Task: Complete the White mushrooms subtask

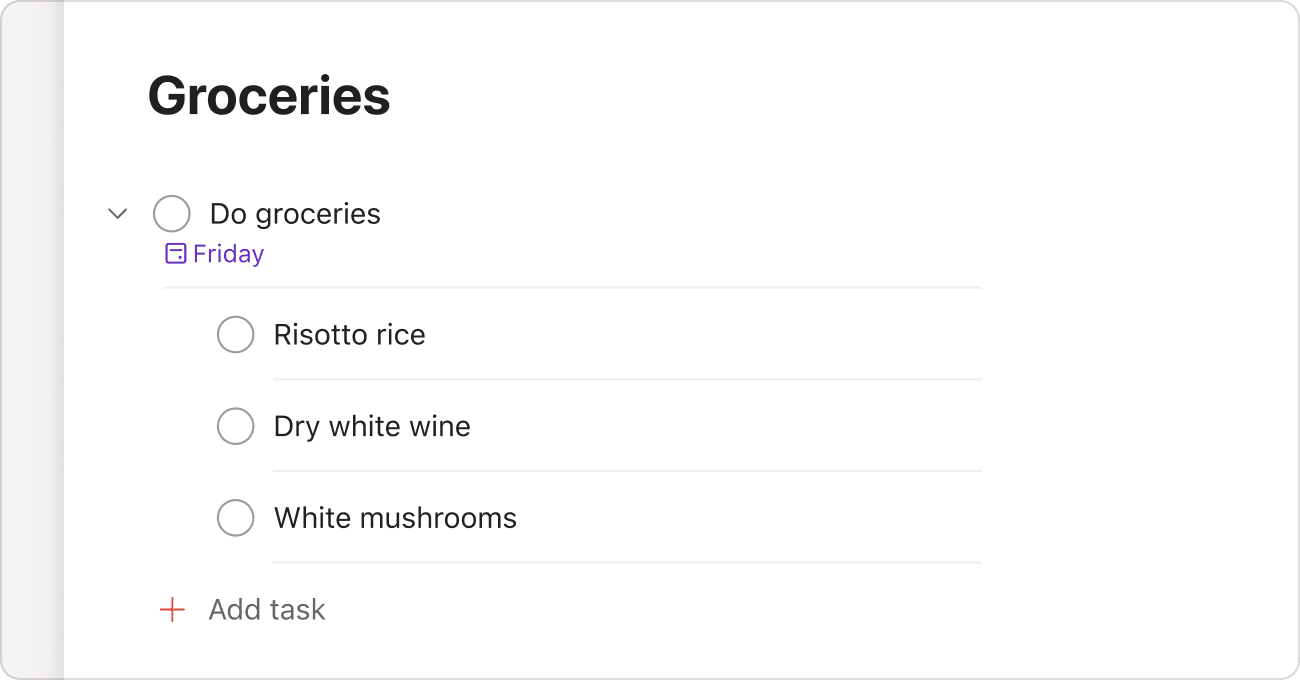Action: 236,518
